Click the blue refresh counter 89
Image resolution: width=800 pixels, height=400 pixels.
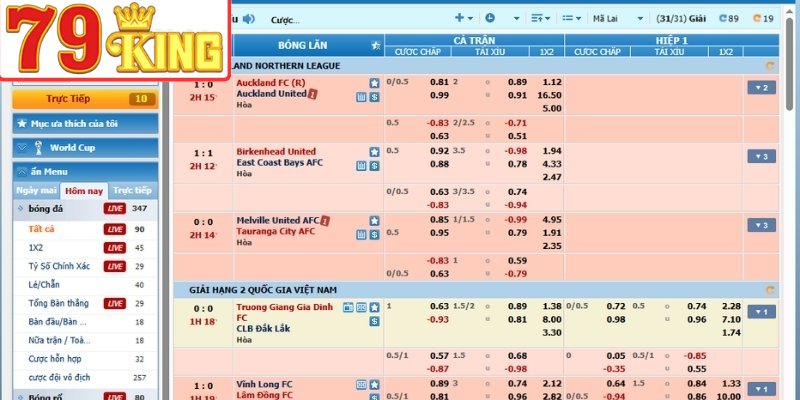(728, 19)
